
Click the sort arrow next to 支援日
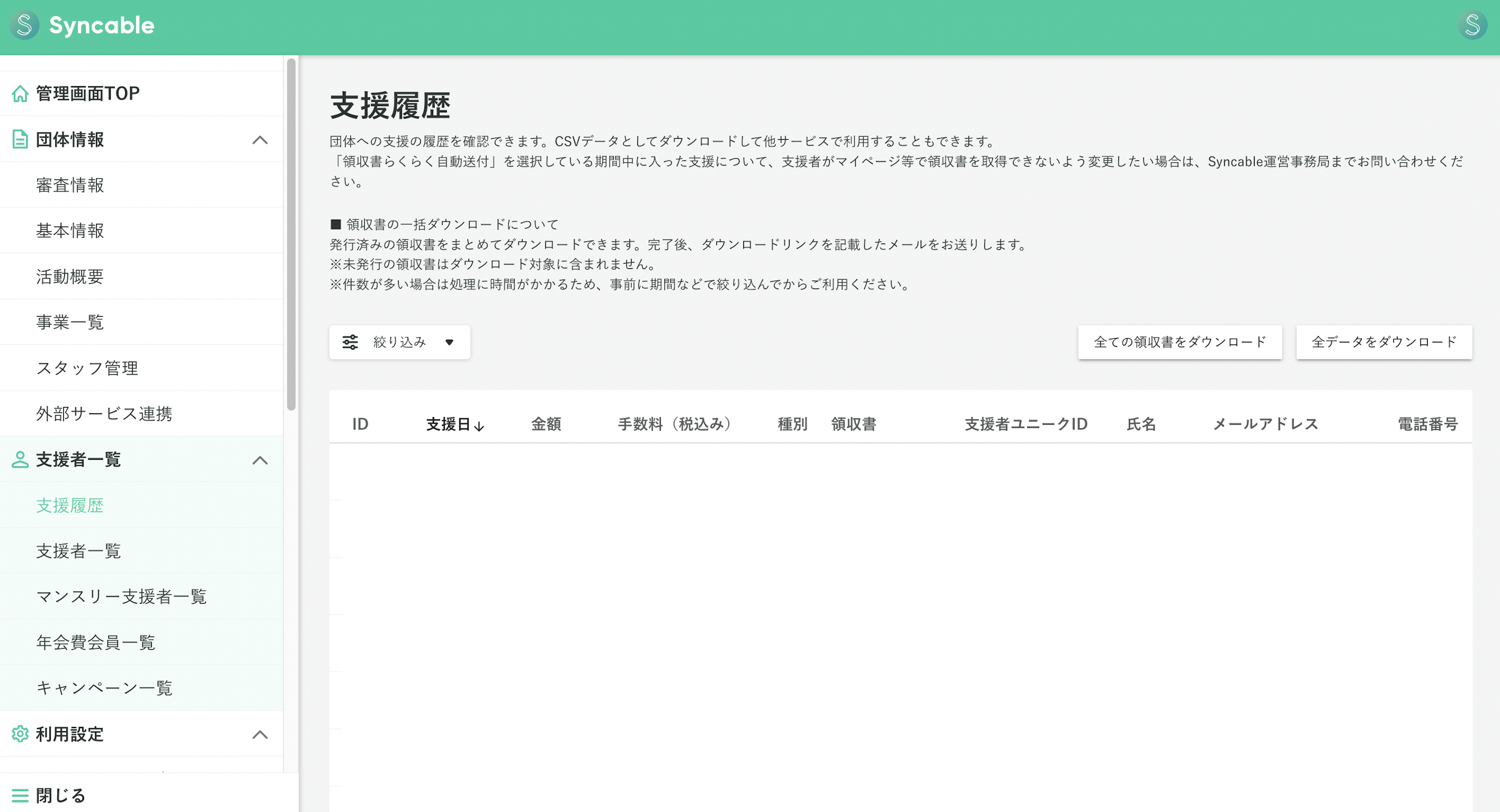[x=479, y=426]
